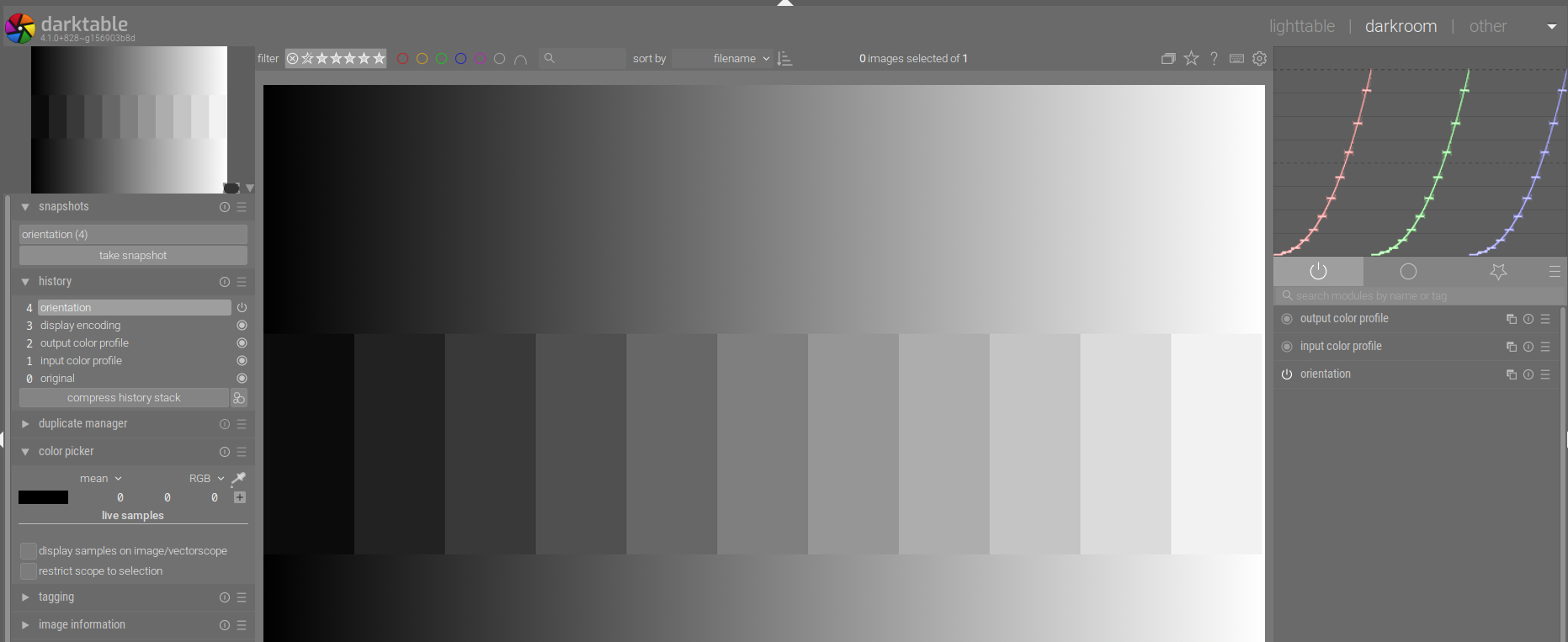
Task: Open multi-instance menu for input color profile
Action: tap(1512, 347)
